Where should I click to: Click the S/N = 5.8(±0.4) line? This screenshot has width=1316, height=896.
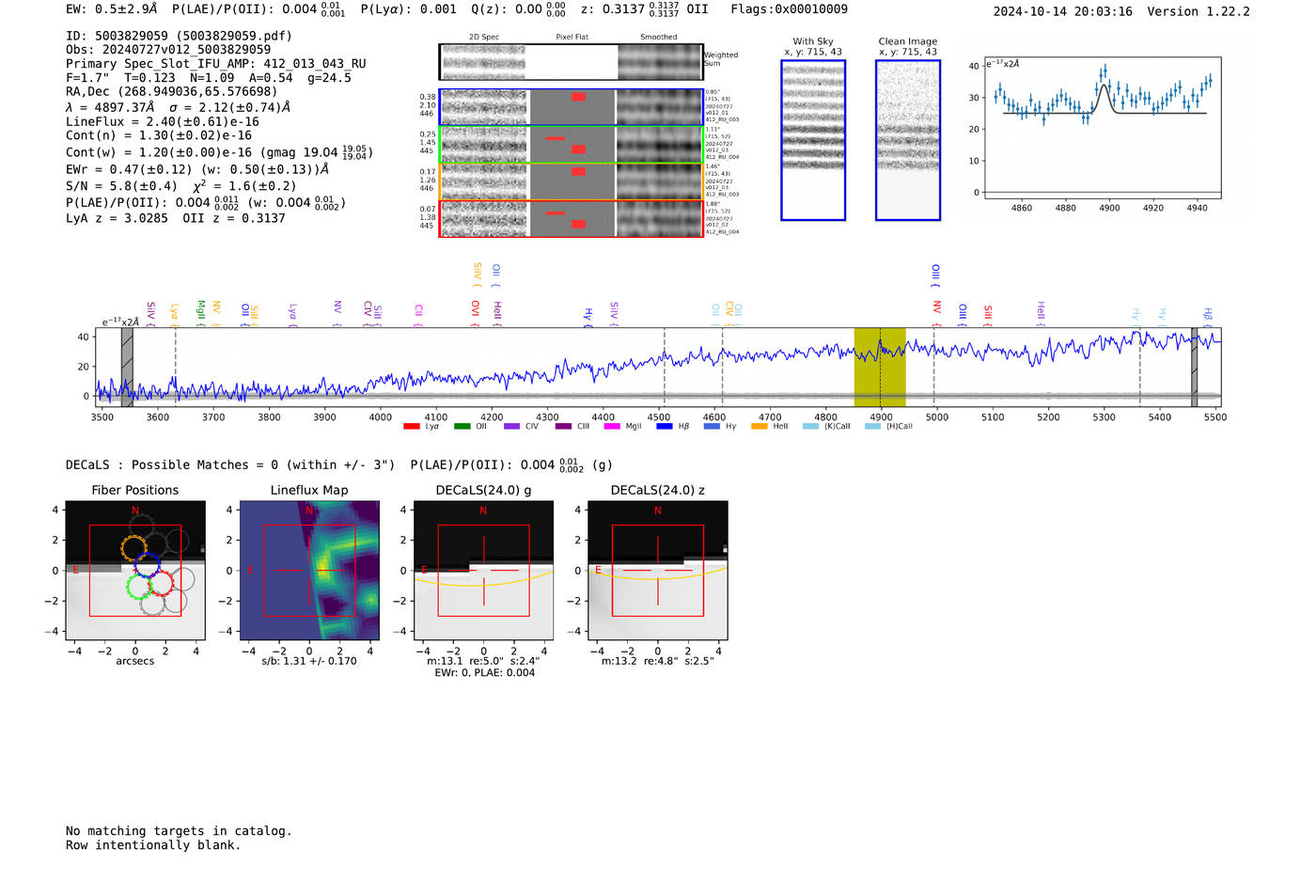click(181, 186)
